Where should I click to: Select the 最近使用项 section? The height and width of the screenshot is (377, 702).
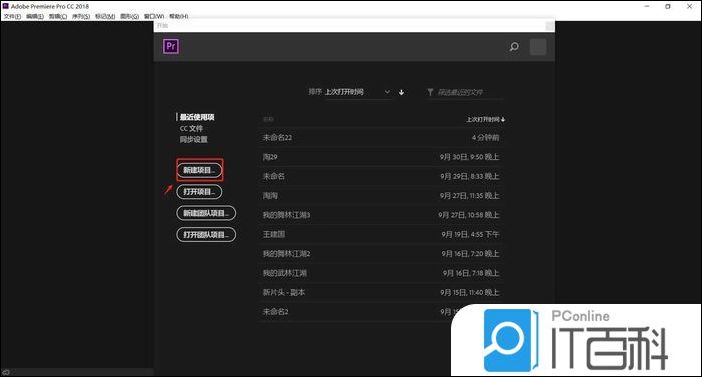point(197,117)
